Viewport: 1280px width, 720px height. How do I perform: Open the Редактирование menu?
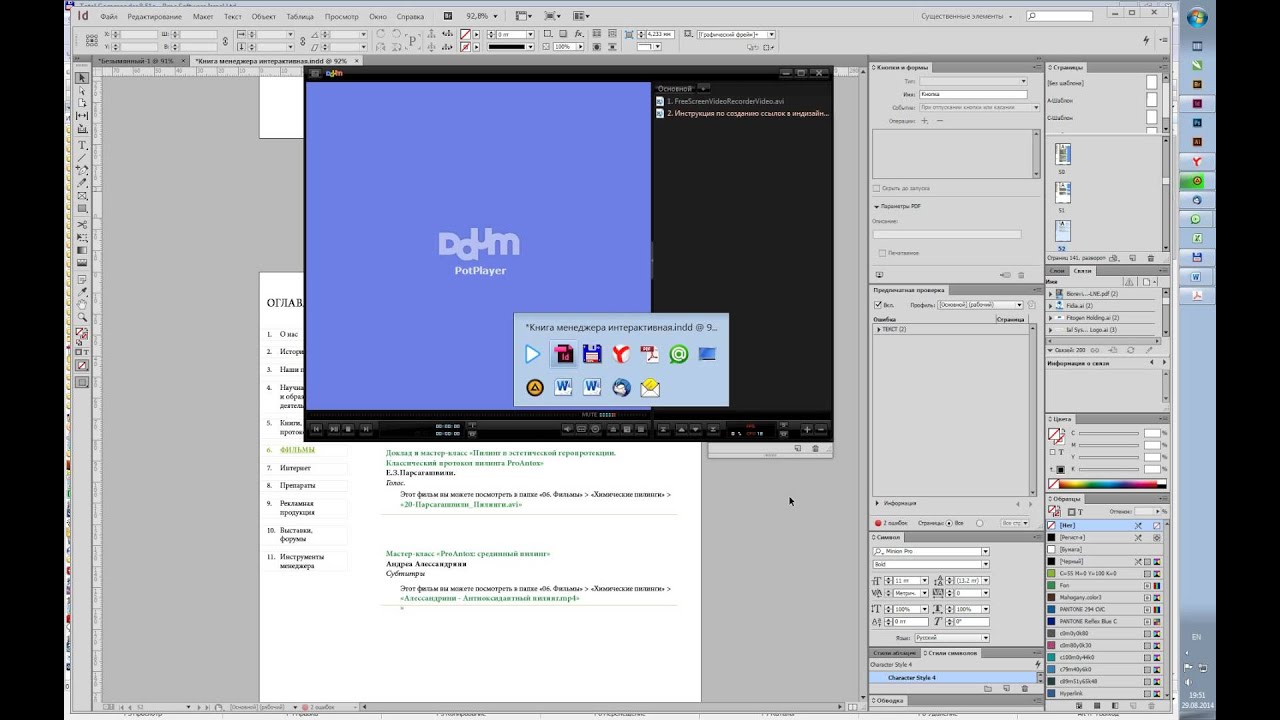tap(154, 17)
